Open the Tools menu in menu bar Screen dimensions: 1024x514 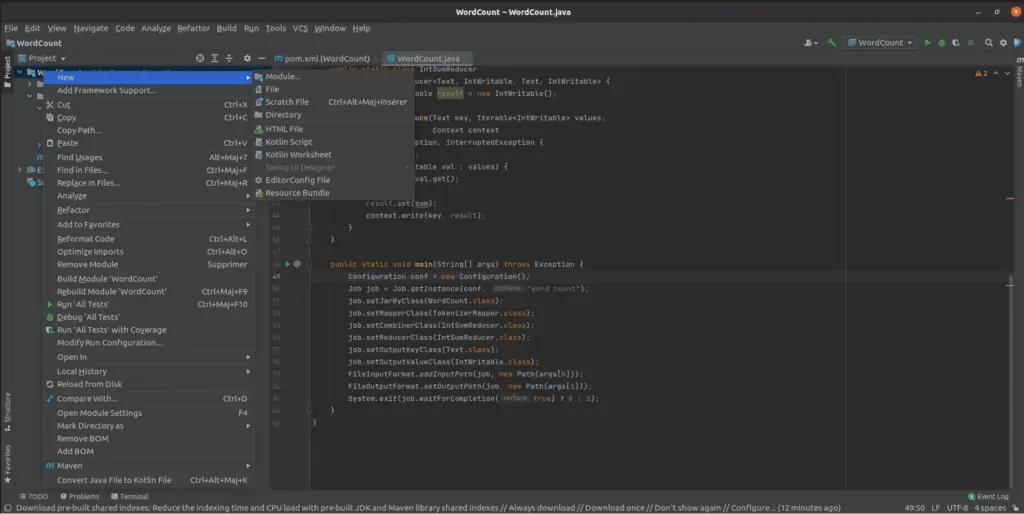276,28
